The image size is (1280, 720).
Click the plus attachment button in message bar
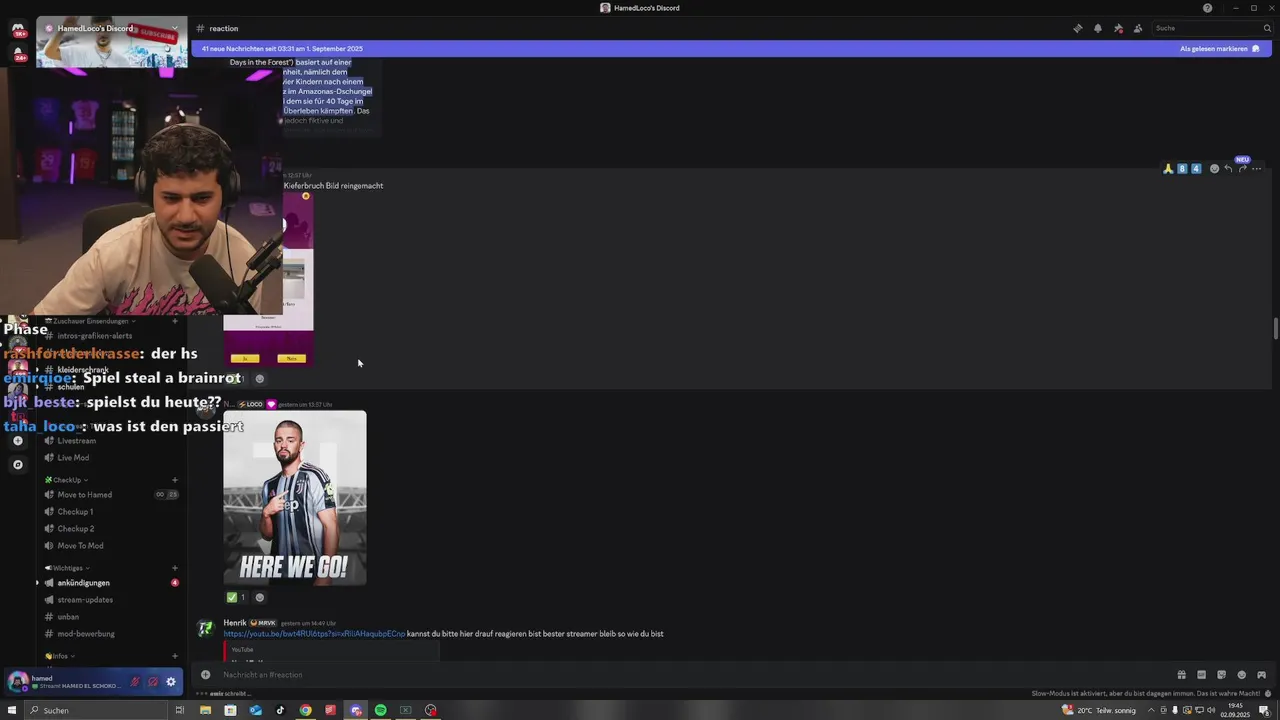206,674
